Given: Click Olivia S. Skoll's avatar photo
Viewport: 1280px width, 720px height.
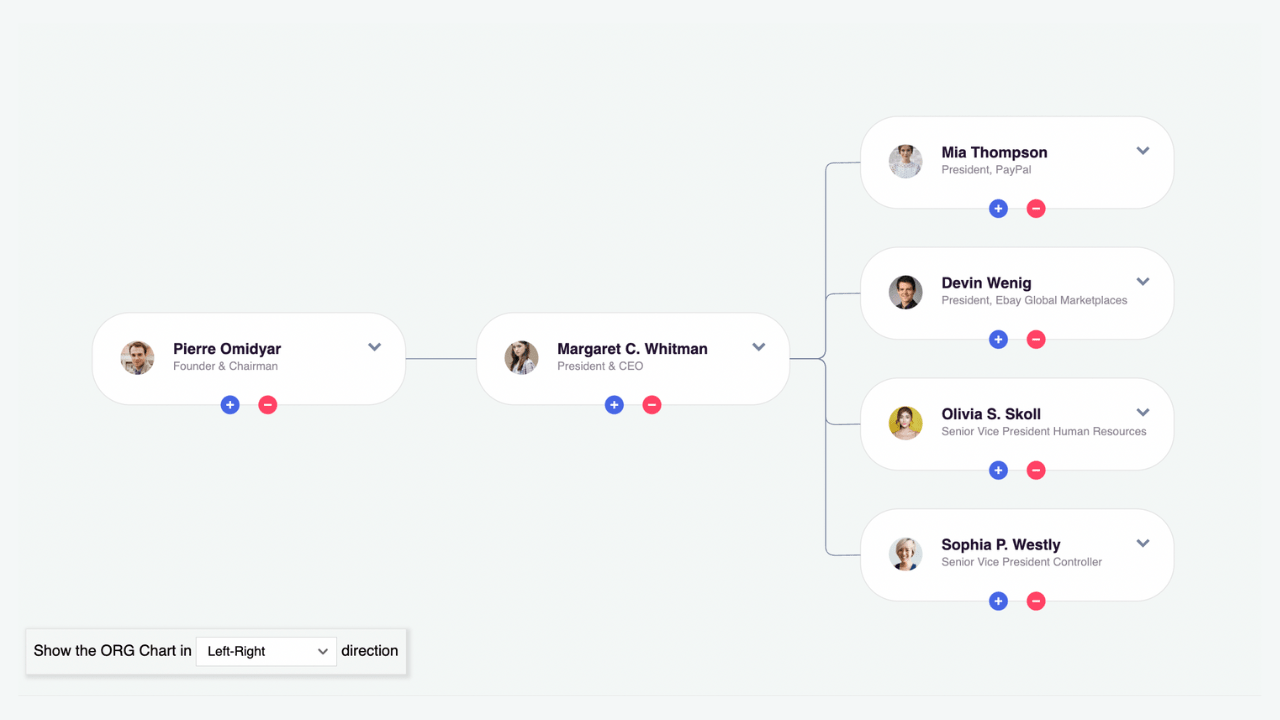Looking at the screenshot, I should 905,423.
